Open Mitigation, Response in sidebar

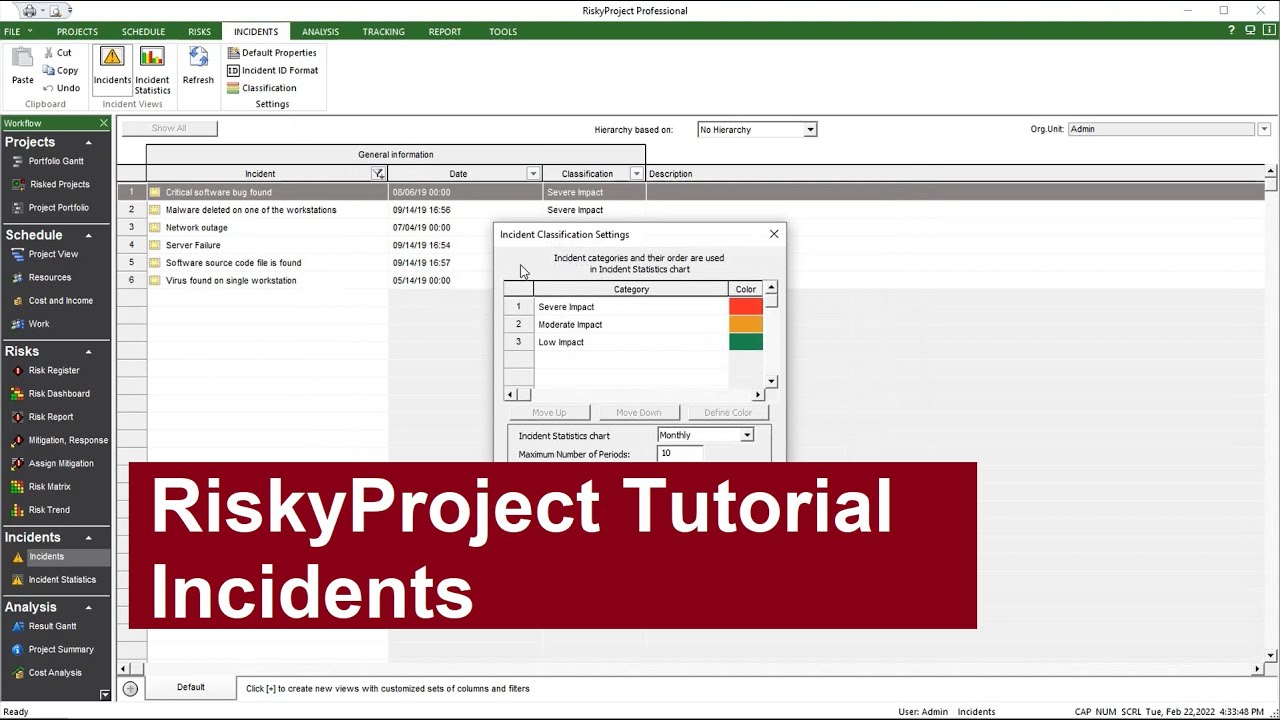pyautogui.click(x=68, y=440)
